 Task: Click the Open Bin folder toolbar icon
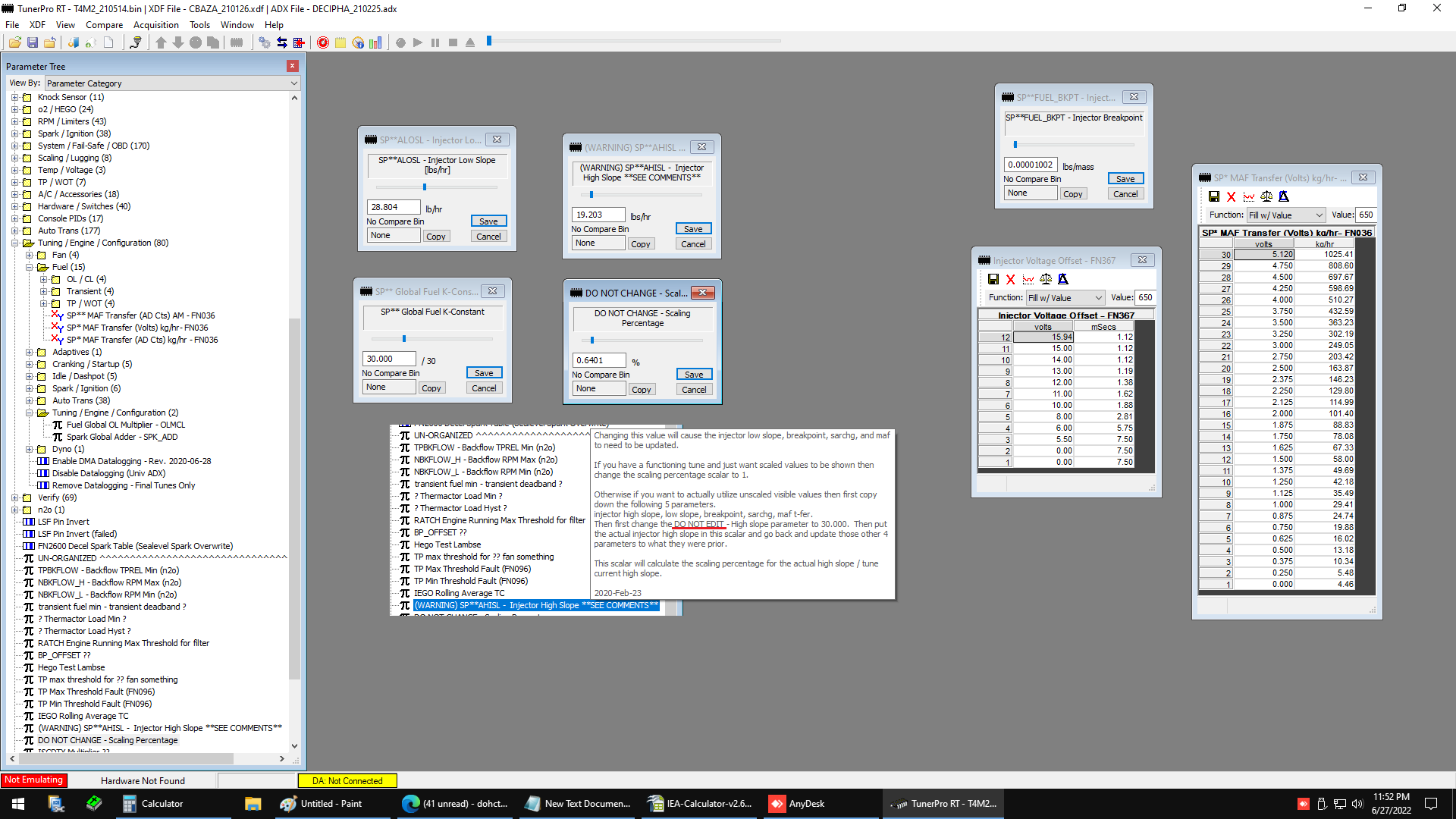(x=14, y=42)
